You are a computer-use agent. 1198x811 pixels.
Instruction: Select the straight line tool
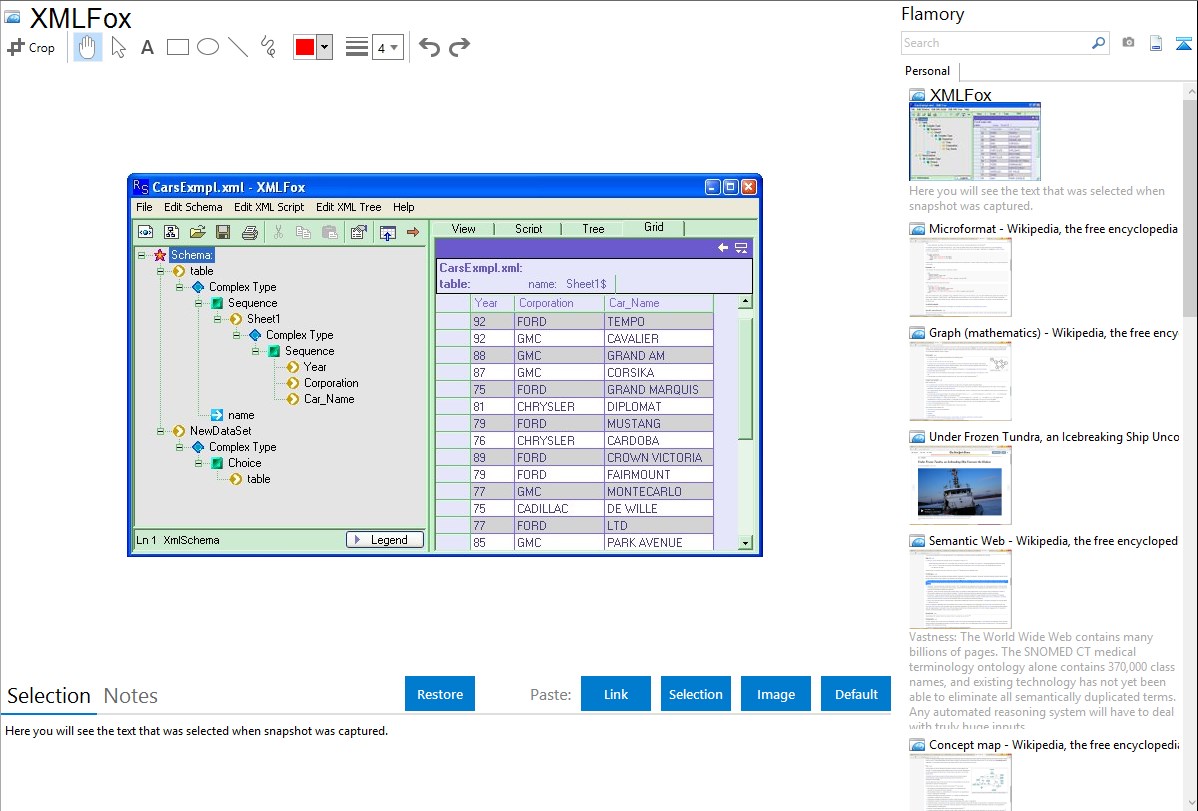(x=237, y=47)
